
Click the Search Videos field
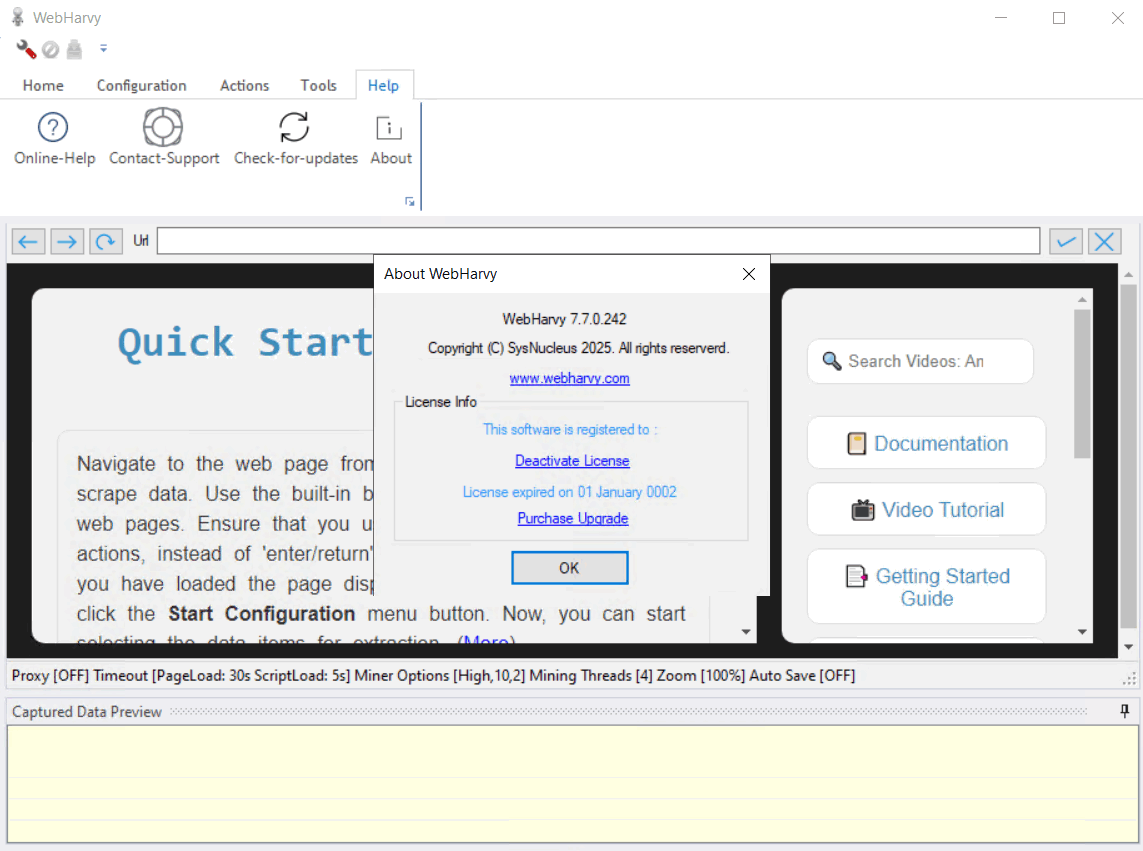[920, 361]
